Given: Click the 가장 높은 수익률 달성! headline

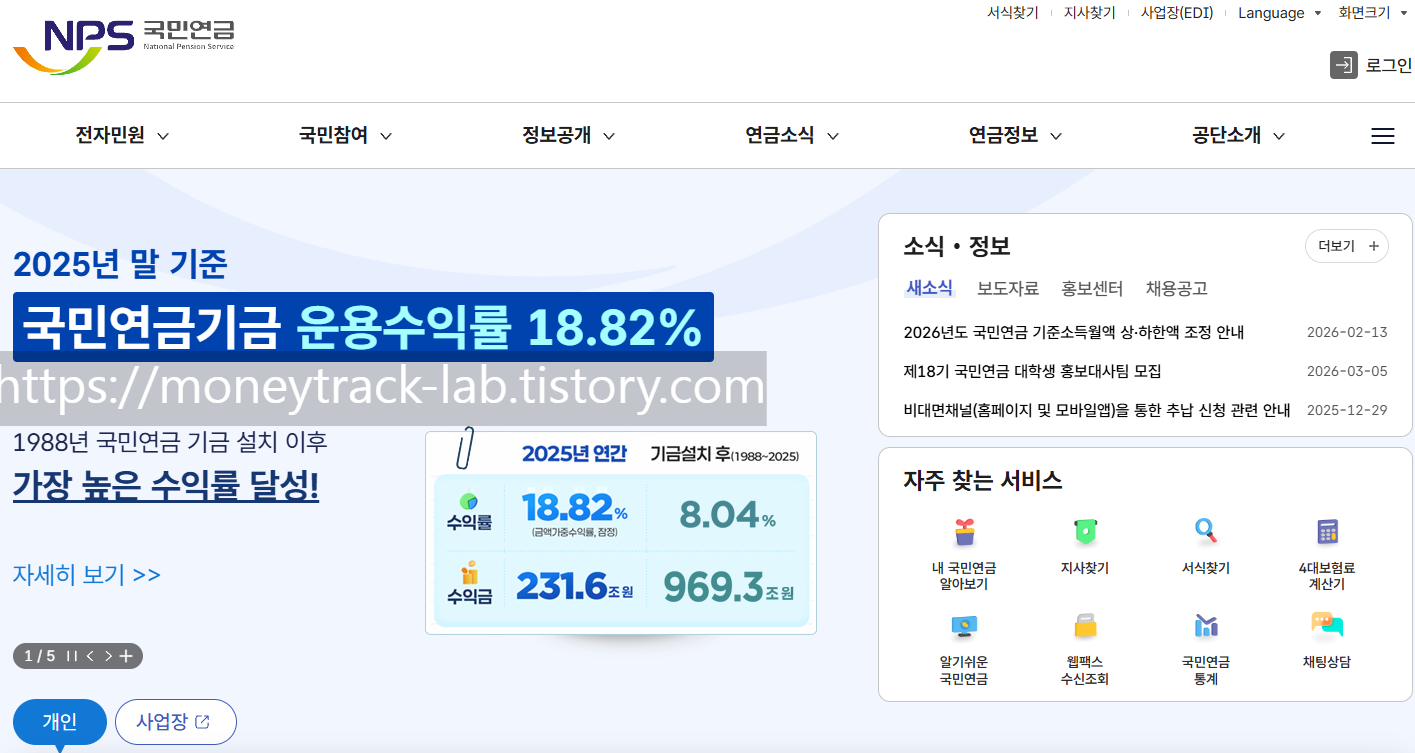Looking at the screenshot, I should 166,487.
